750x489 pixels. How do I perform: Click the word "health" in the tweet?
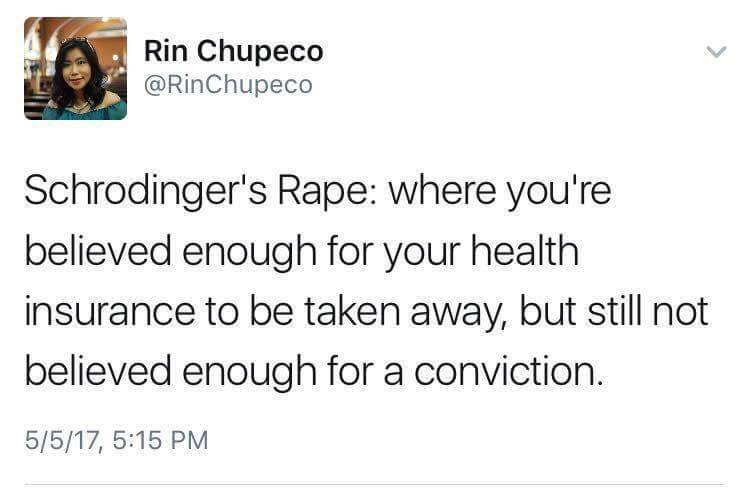pos(525,251)
